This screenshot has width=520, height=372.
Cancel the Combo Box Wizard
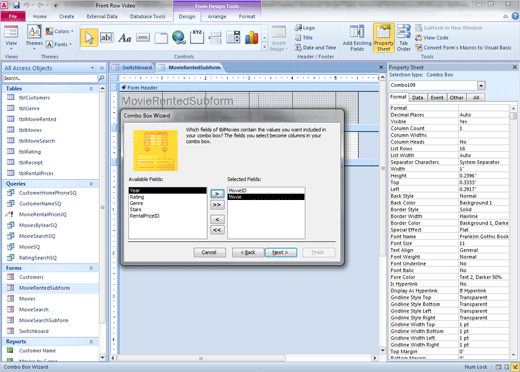tap(209, 253)
